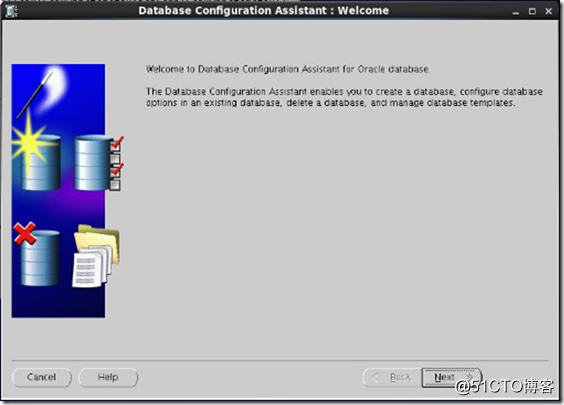Click the Cancel button
The height and width of the screenshot is (405, 564).
(x=42, y=377)
